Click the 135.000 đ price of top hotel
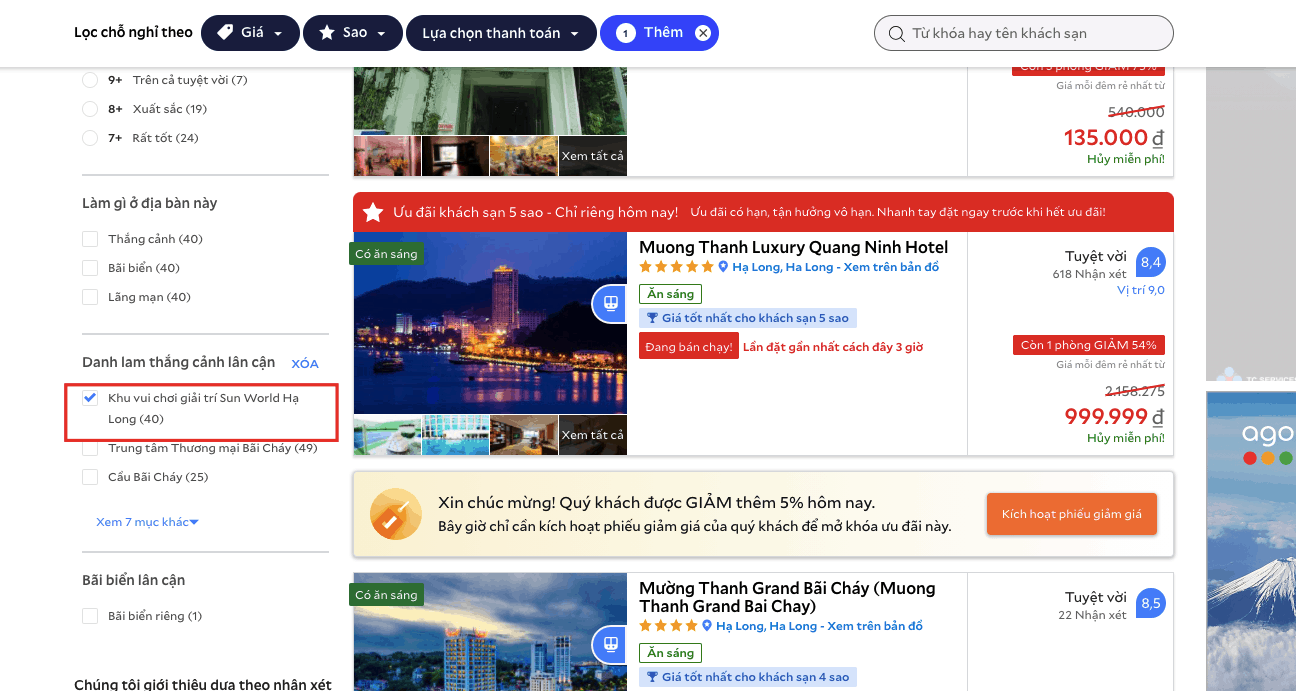Screen dimensions: 1296x691 [1114, 138]
